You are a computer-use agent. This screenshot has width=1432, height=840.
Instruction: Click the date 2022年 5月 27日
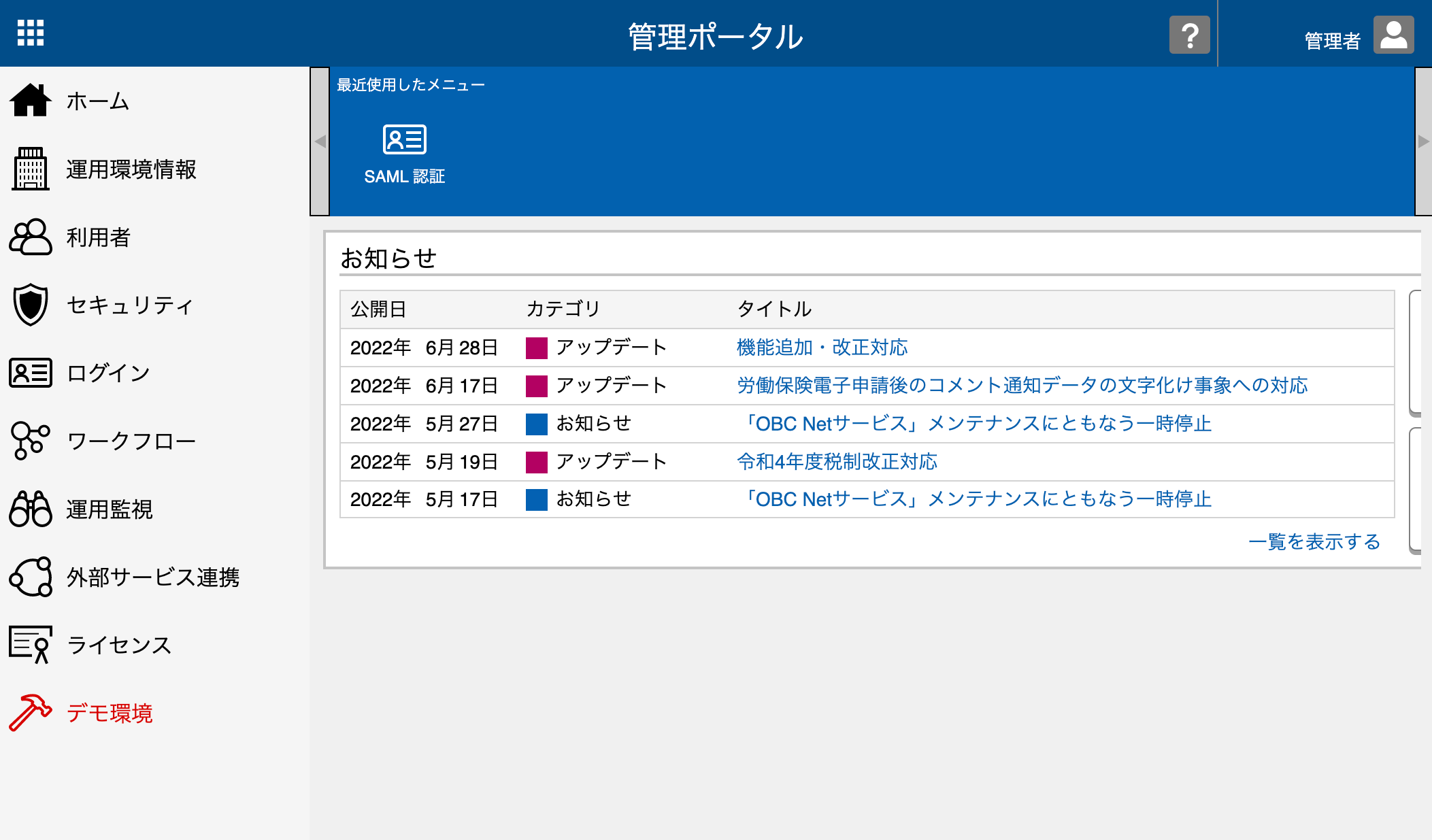(424, 424)
